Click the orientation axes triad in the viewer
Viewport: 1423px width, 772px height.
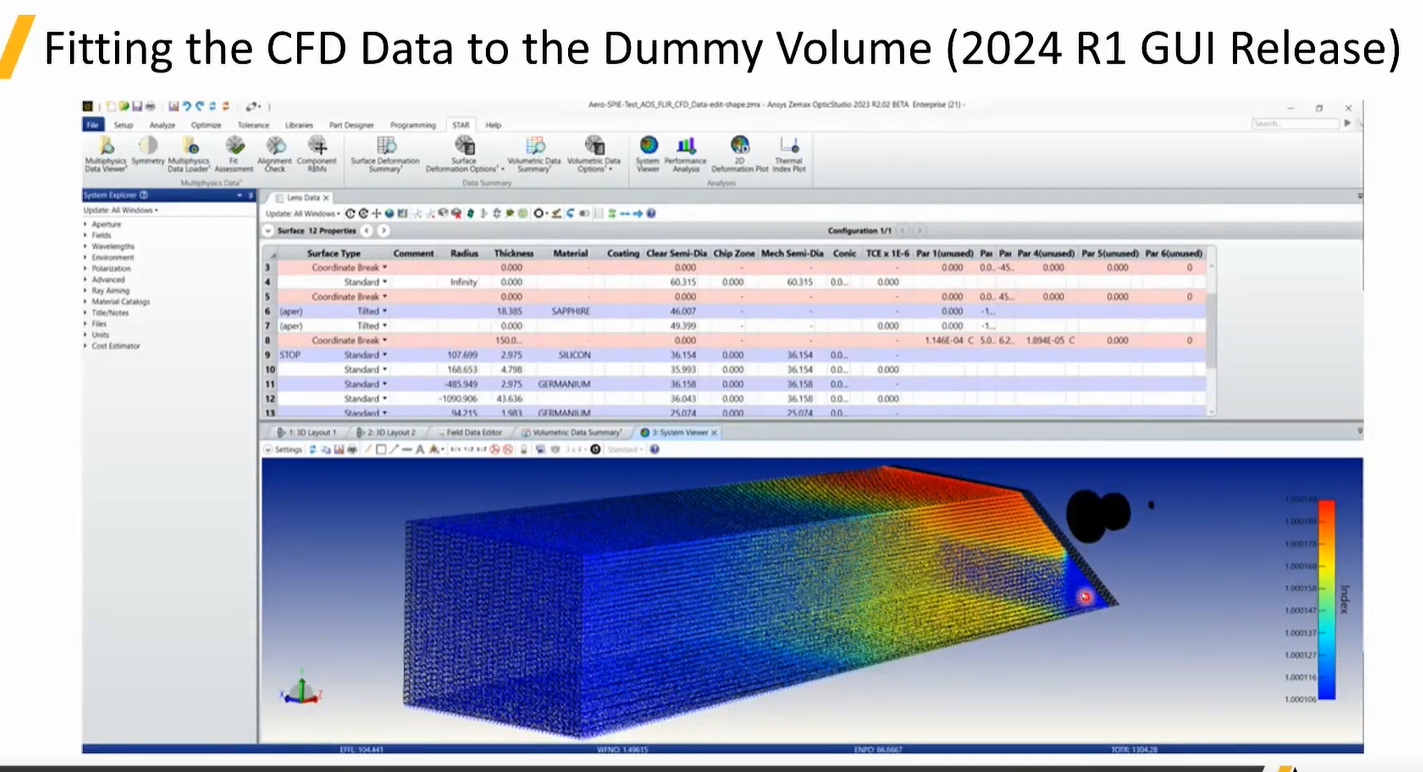300,688
